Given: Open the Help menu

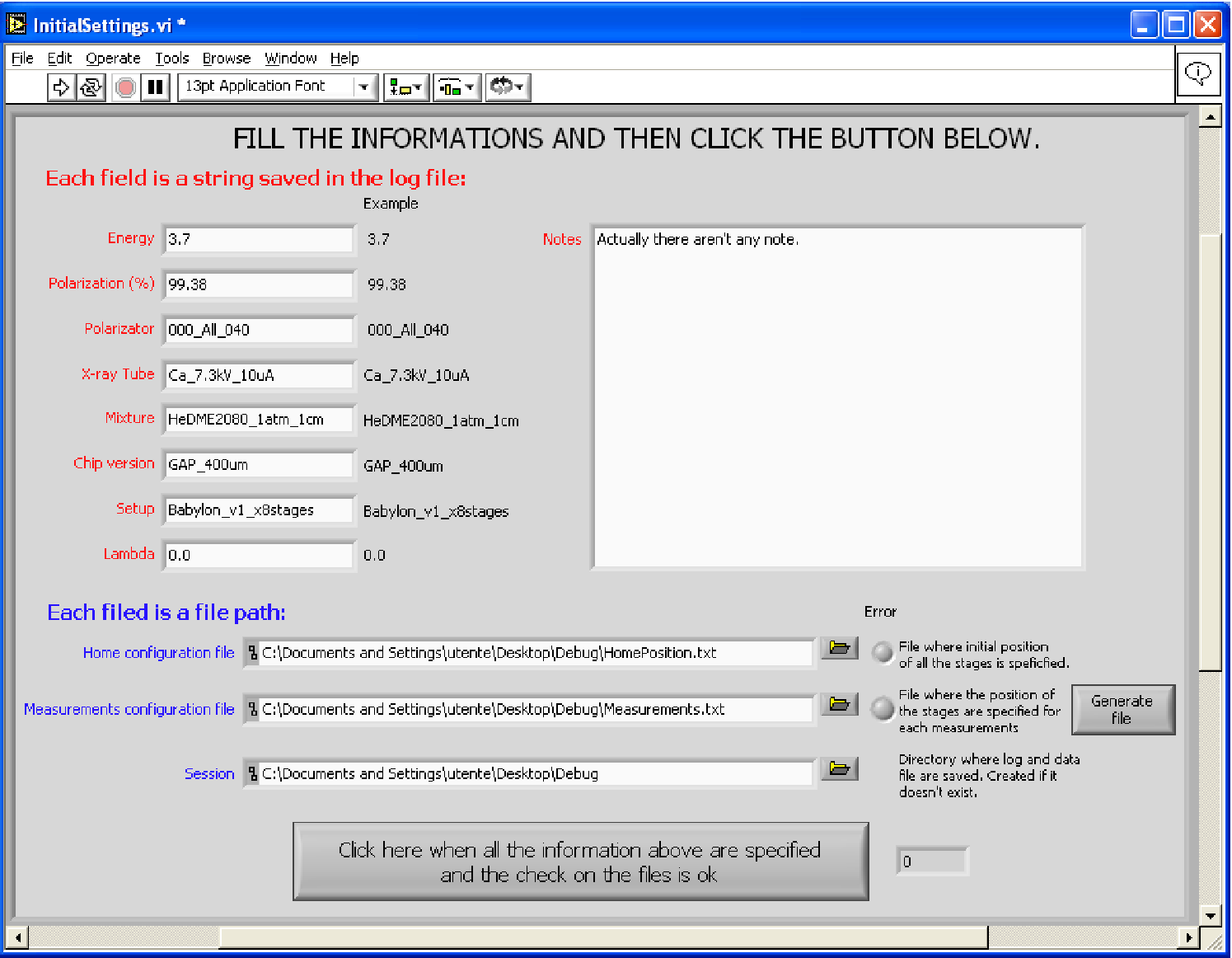Looking at the screenshot, I should (344, 59).
